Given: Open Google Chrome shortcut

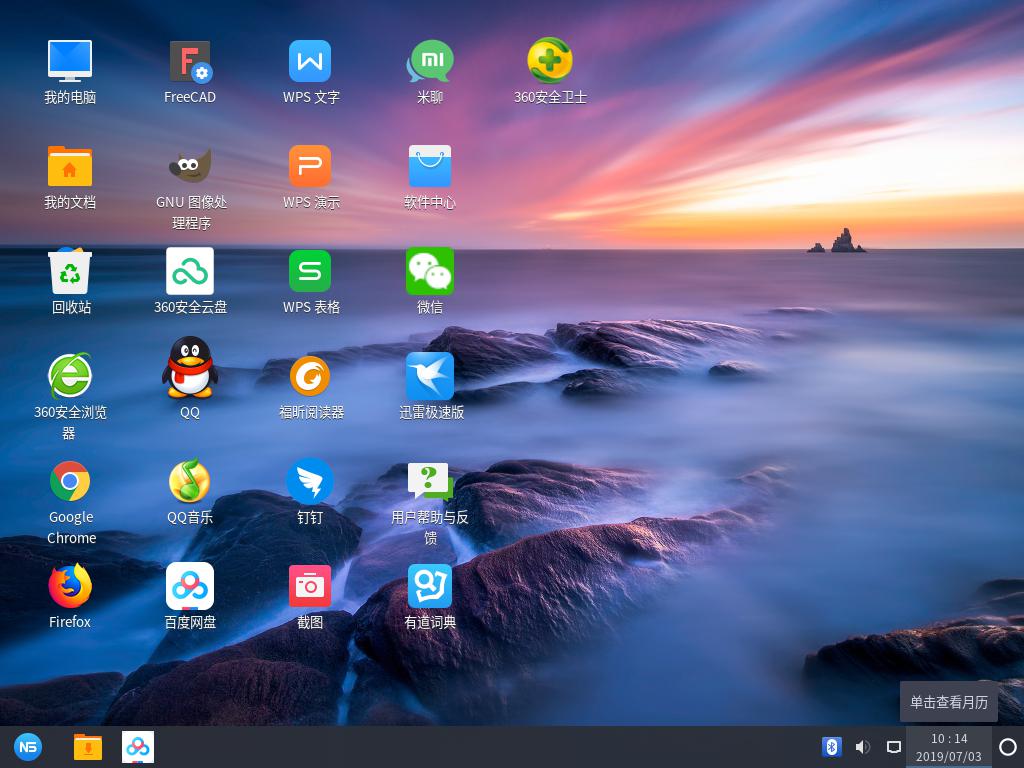Looking at the screenshot, I should (x=70, y=482).
